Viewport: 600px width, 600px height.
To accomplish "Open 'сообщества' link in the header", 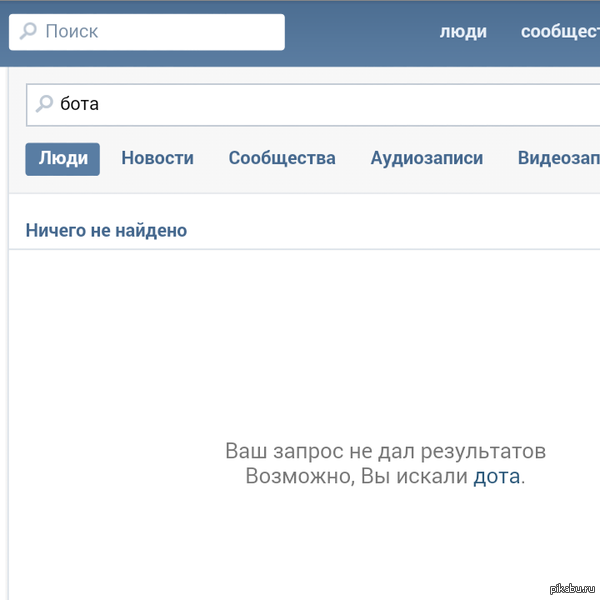I will coord(560,32).
